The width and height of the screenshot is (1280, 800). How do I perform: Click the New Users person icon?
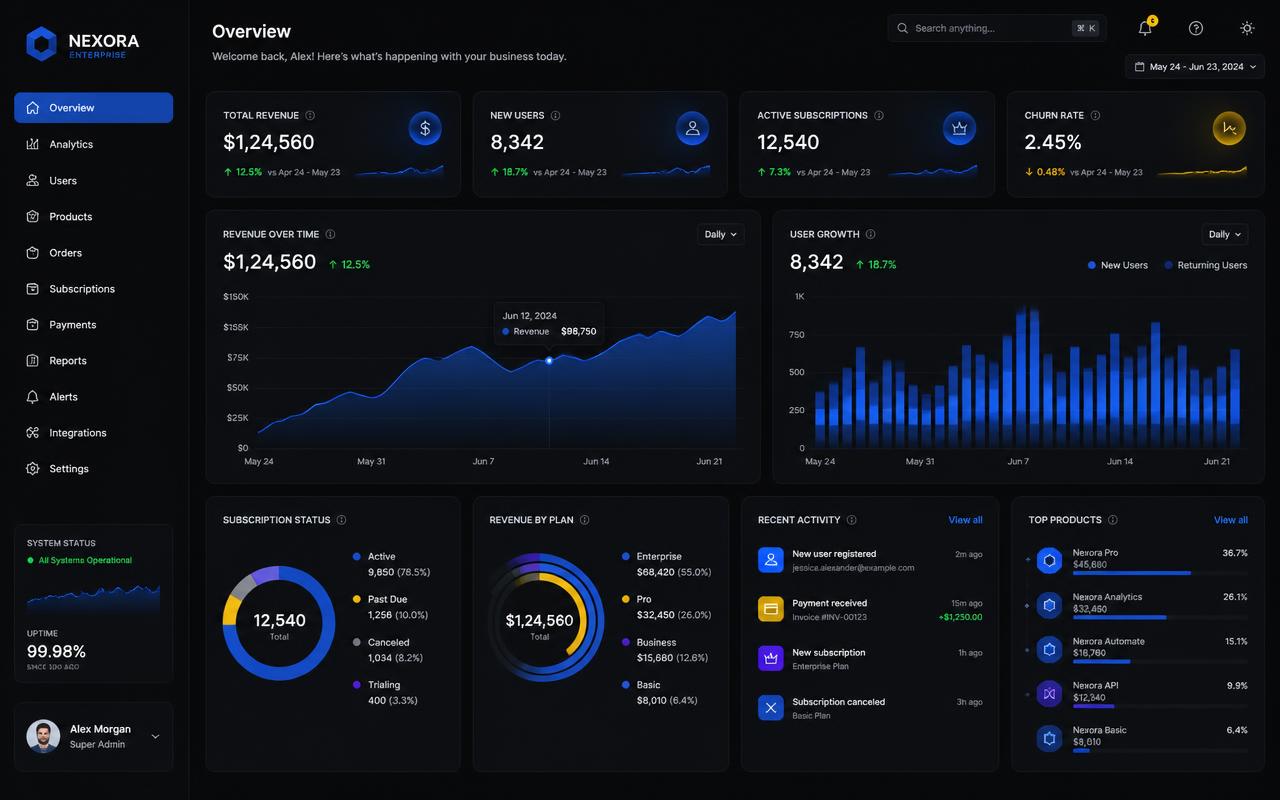tap(692, 128)
